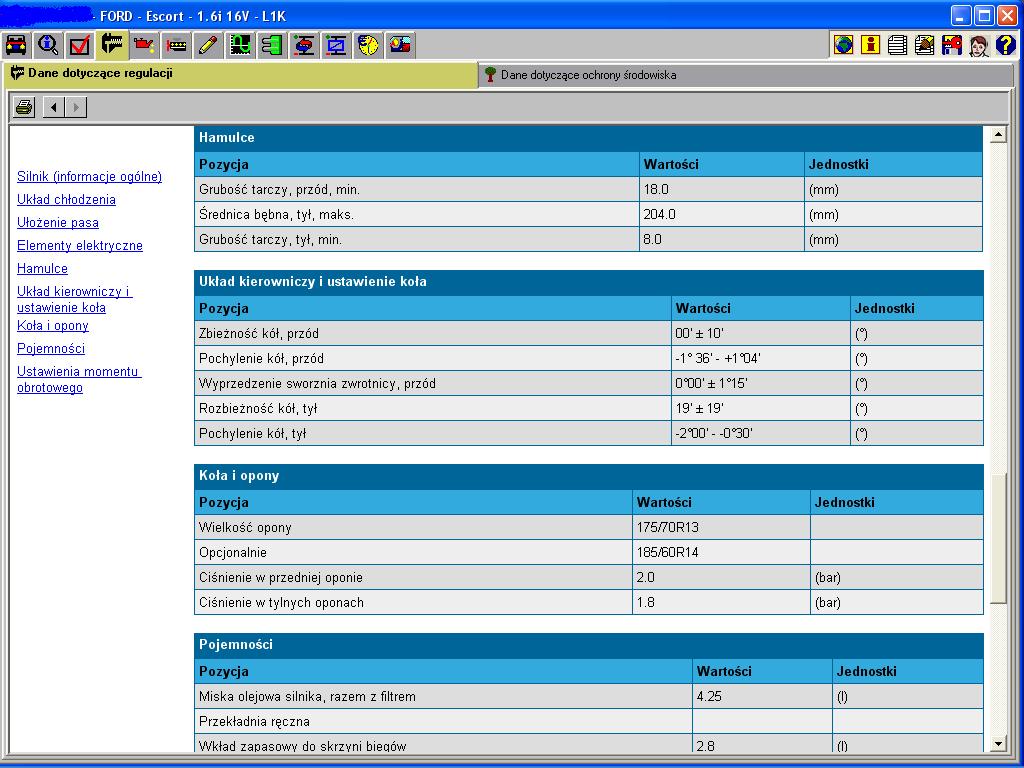The image size is (1024, 768).
Task: Click the red car vehicle selection icon
Action: click(16, 45)
